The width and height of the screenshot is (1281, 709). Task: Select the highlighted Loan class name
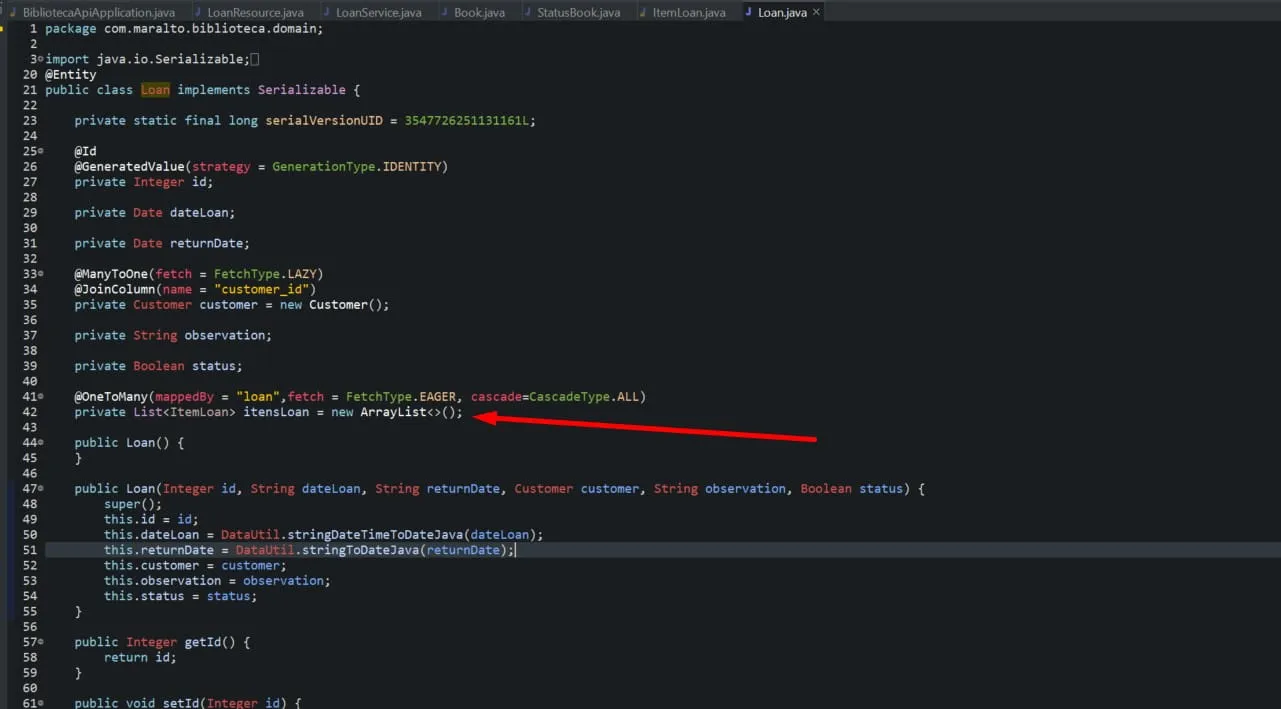pyautogui.click(x=154, y=89)
